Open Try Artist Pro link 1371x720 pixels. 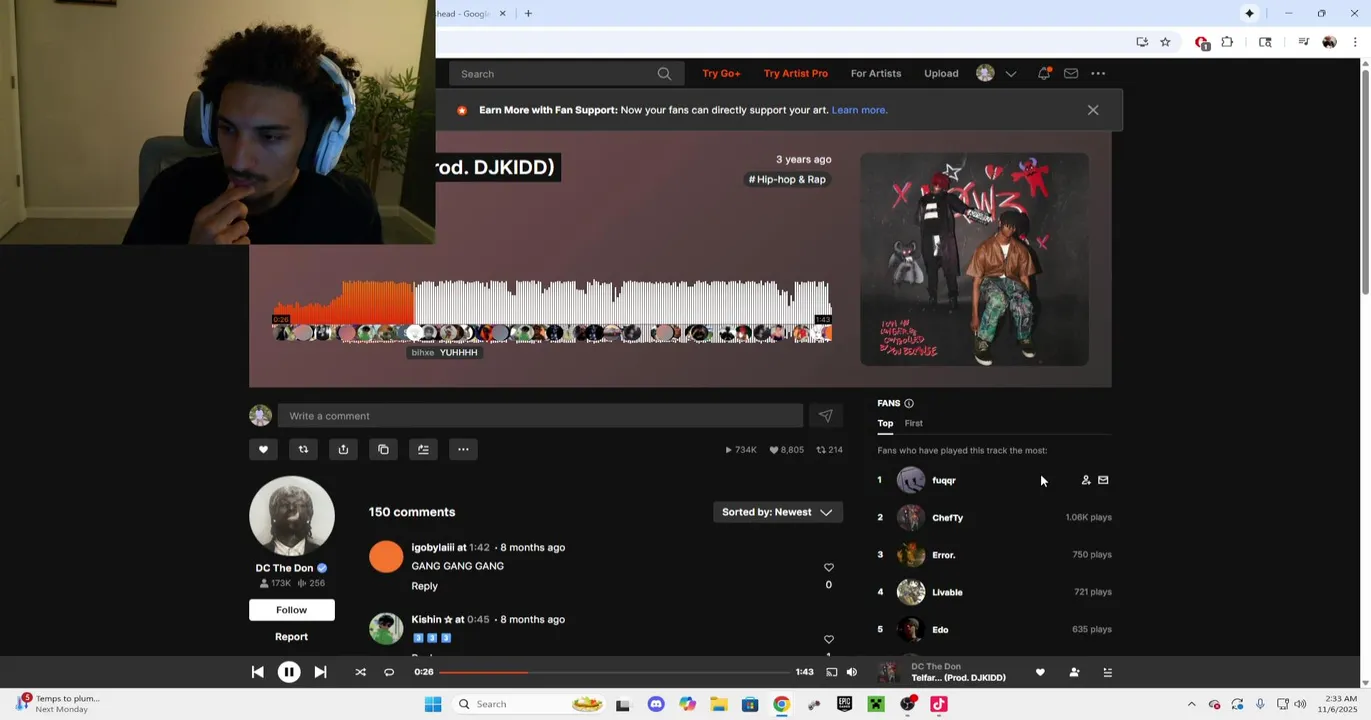[795, 73]
